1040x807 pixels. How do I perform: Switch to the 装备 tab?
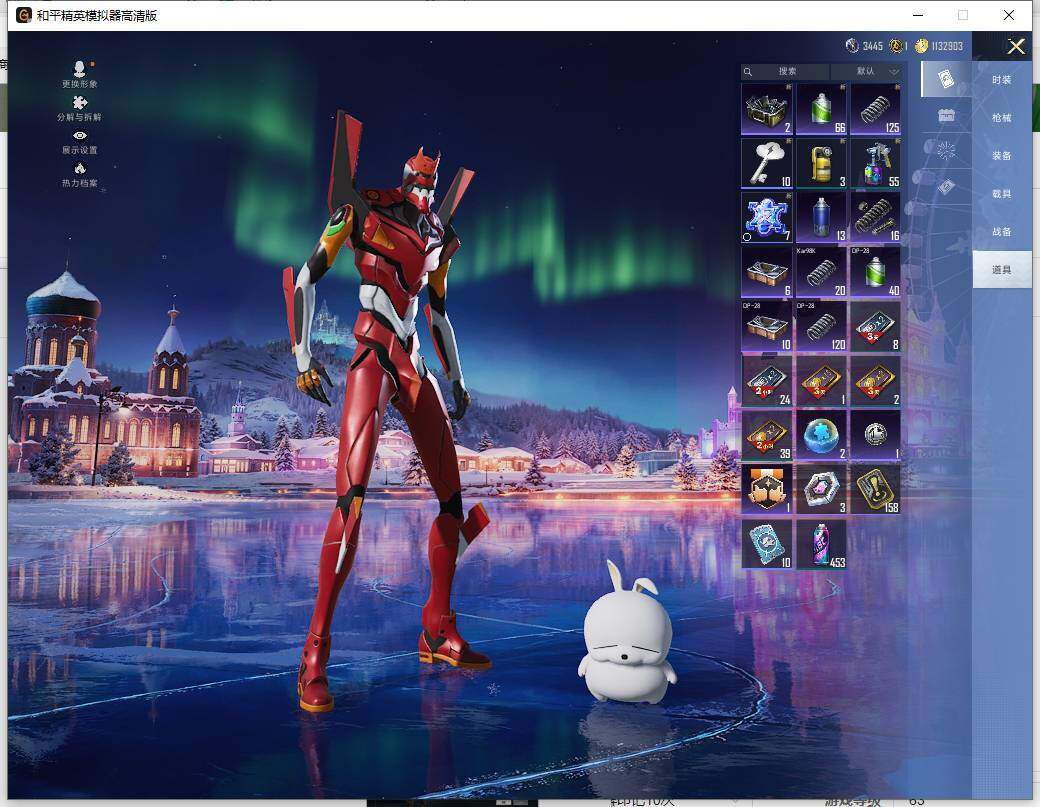tap(1002, 156)
